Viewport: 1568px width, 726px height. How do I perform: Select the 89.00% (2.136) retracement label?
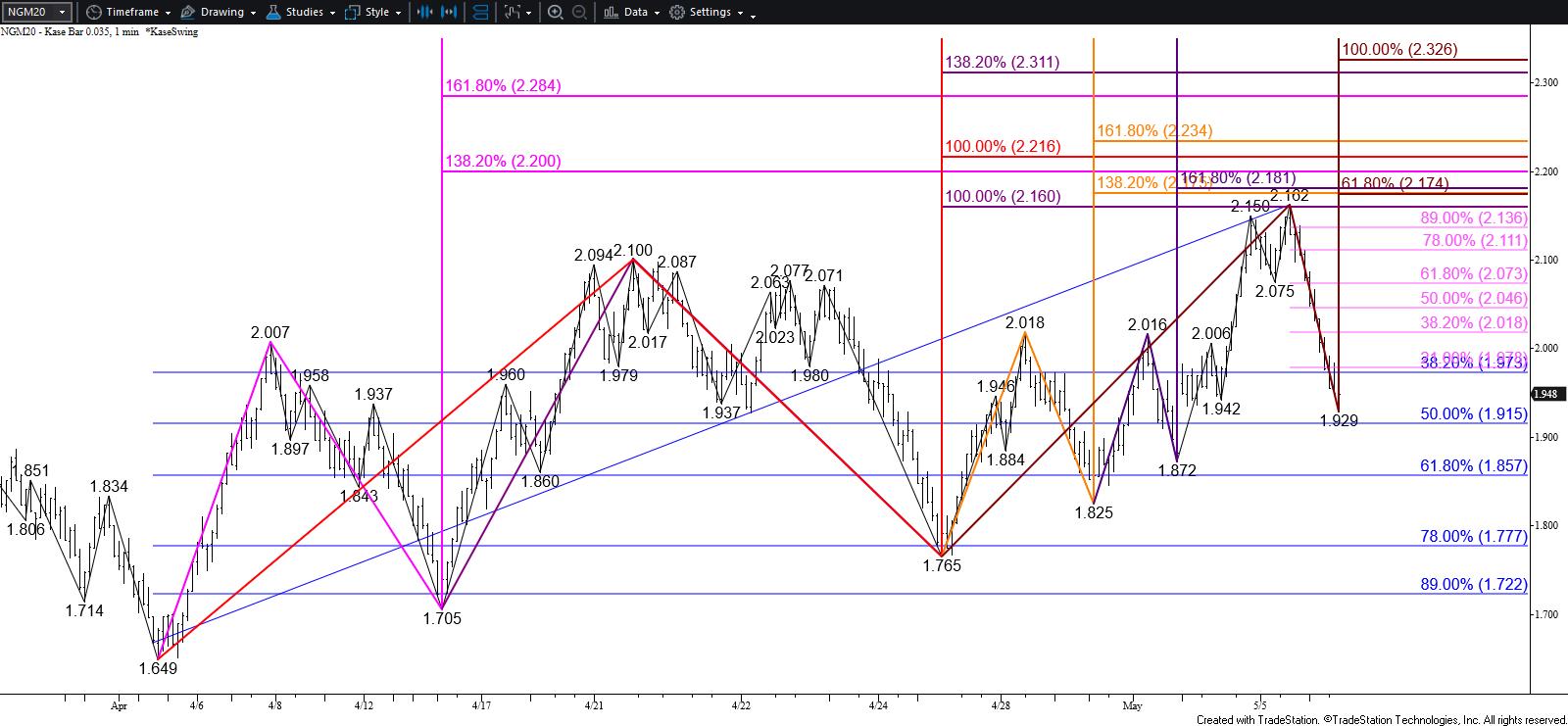coord(1474,218)
